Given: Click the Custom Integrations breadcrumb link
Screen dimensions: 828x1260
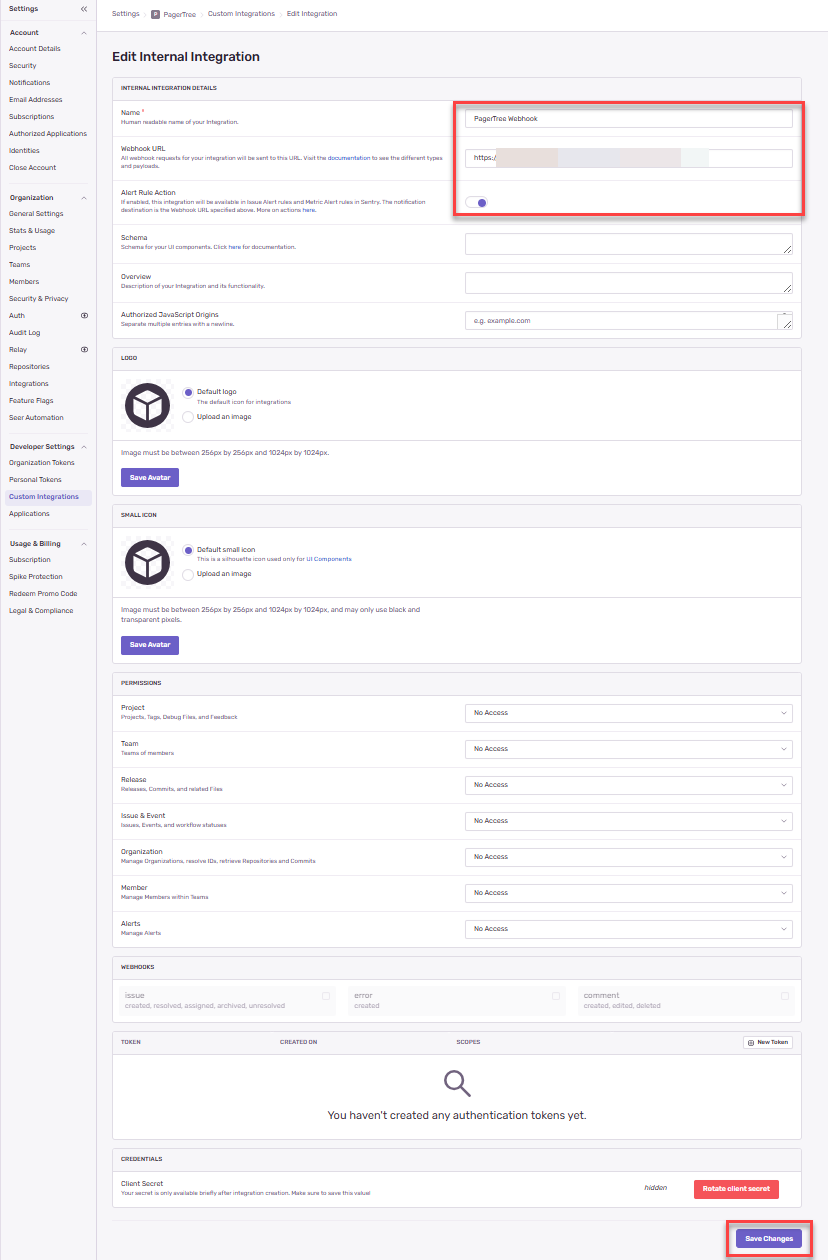Looking at the screenshot, I should click(x=241, y=14).
